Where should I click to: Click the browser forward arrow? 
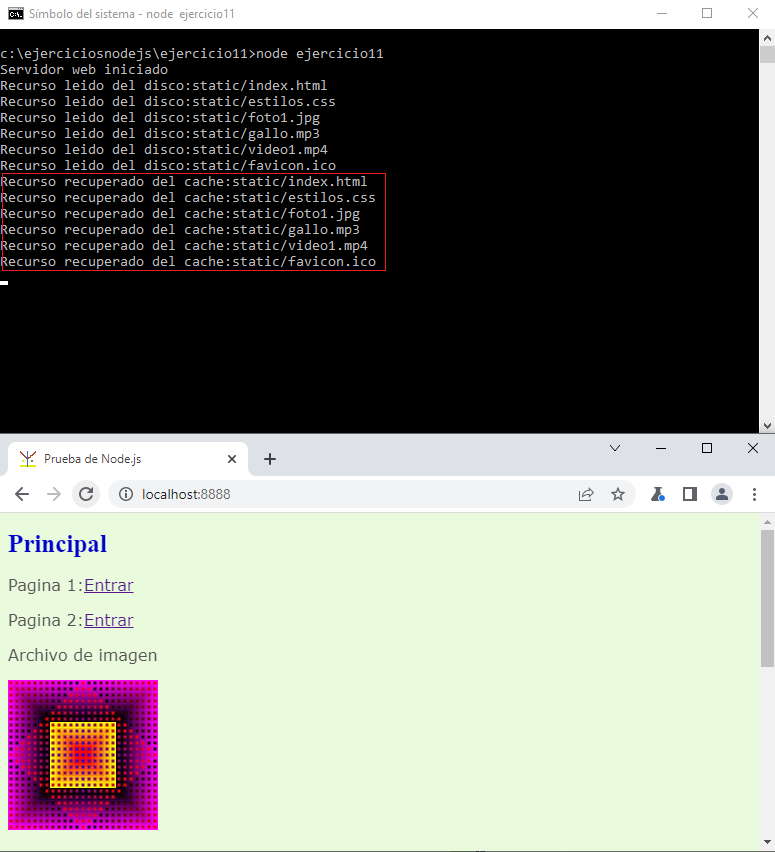click(x=53, y=494)
